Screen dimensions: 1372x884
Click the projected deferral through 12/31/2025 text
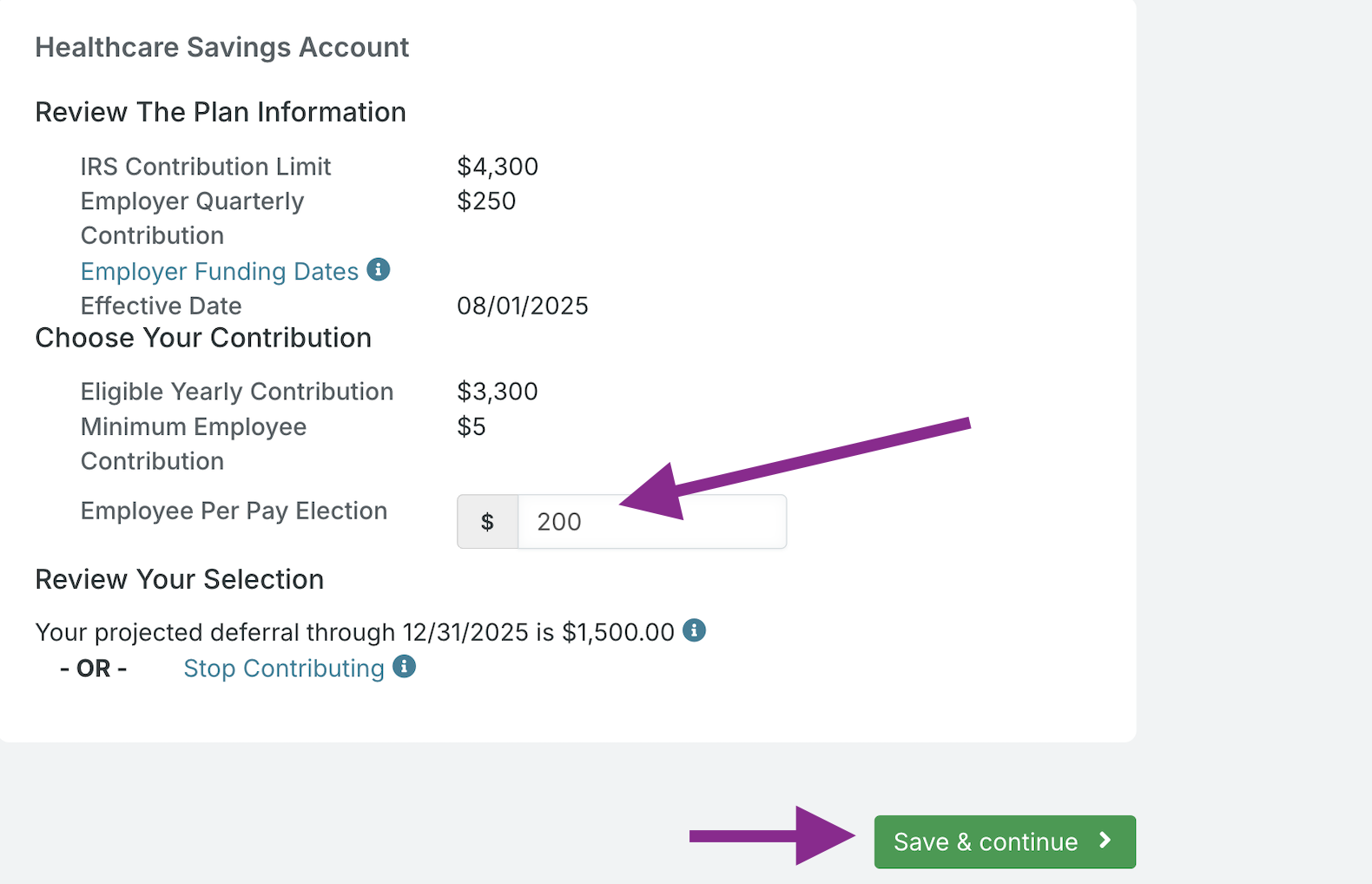click(354, 632)
